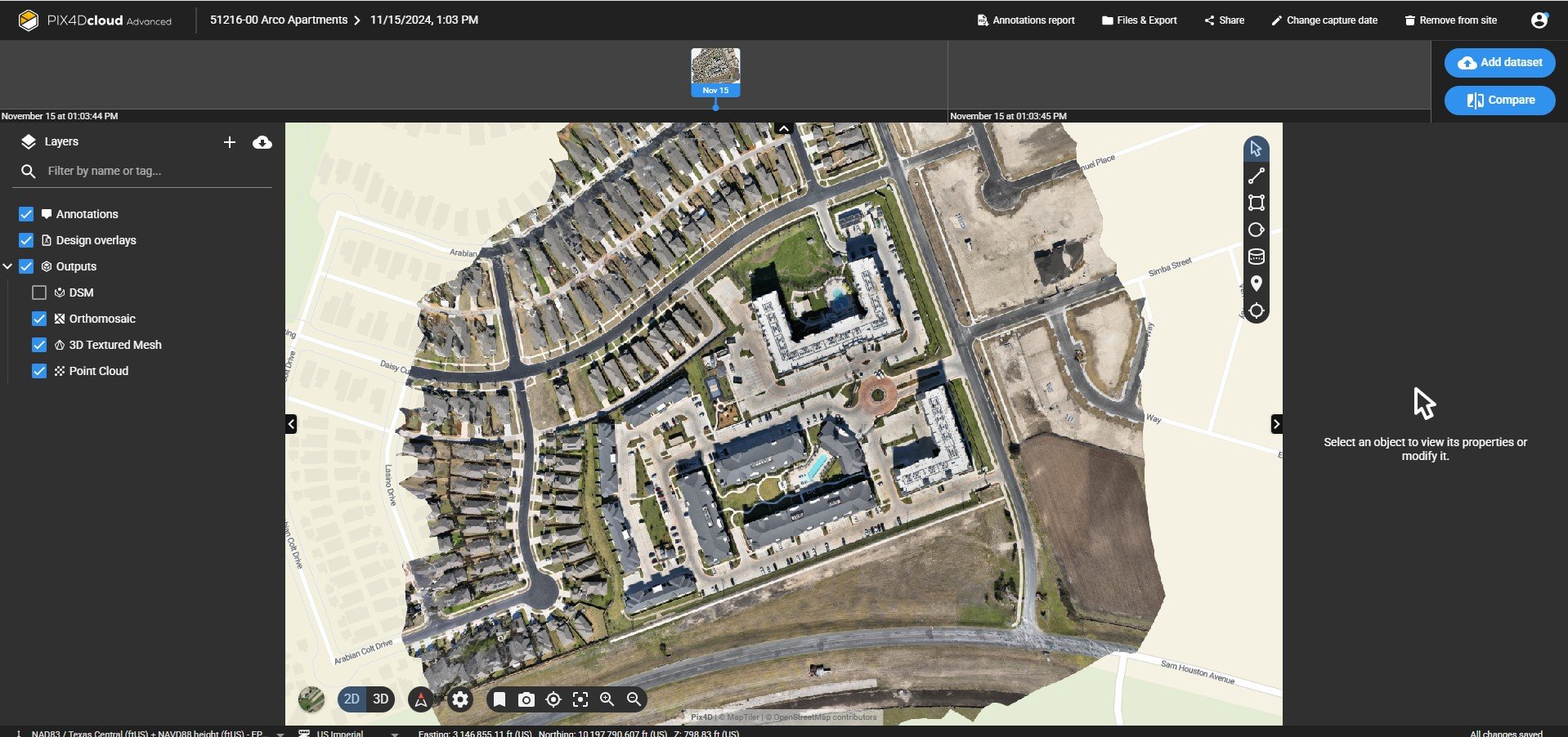Click the vertical datum icon in status bar

tap(18, 733)
